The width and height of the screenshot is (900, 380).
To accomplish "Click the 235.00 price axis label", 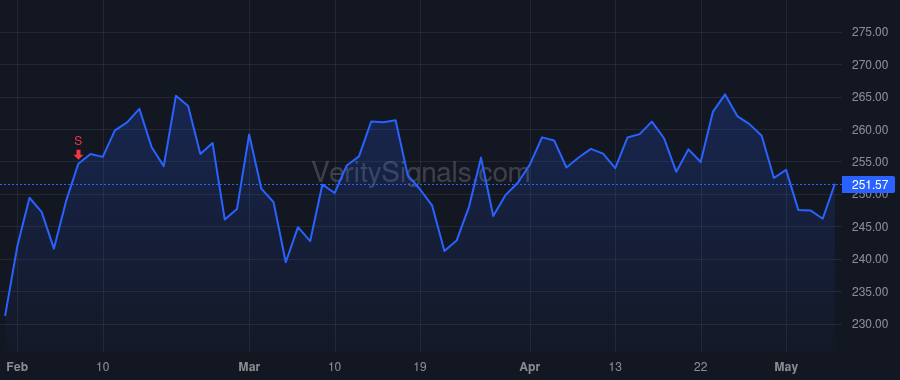I will coord(870,292).
